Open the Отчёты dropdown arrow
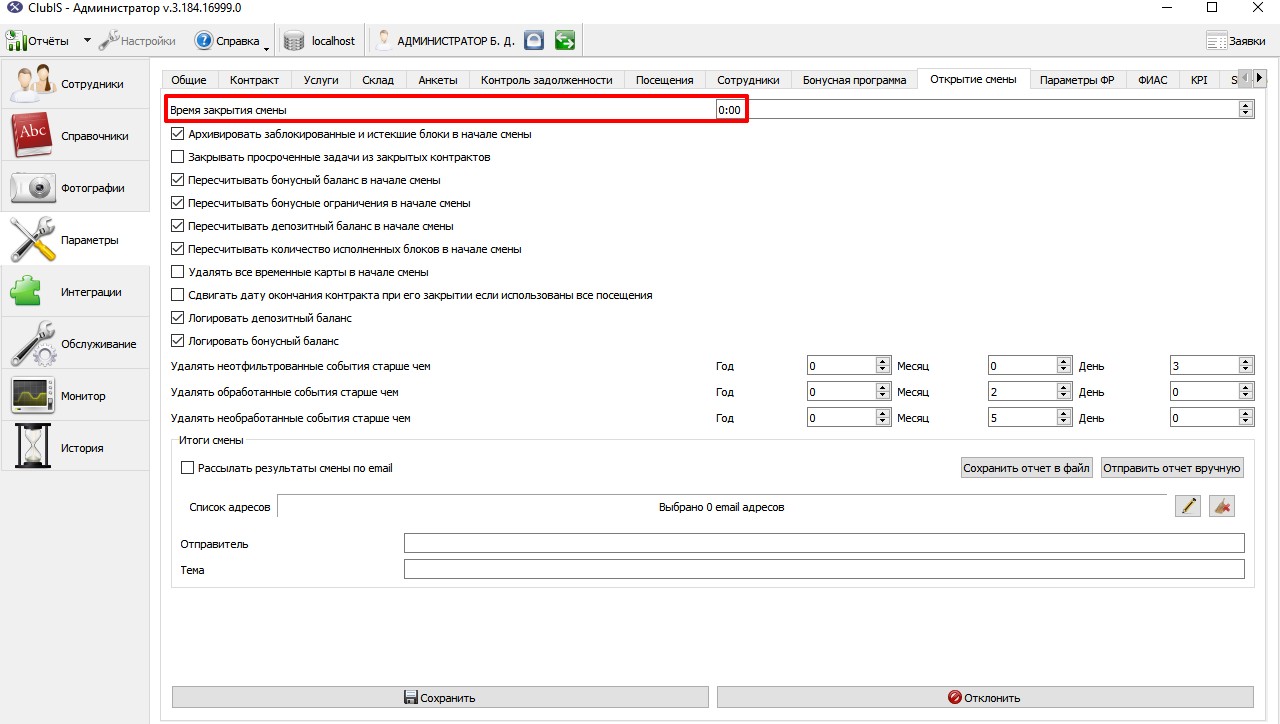 [x=87, y=41]
